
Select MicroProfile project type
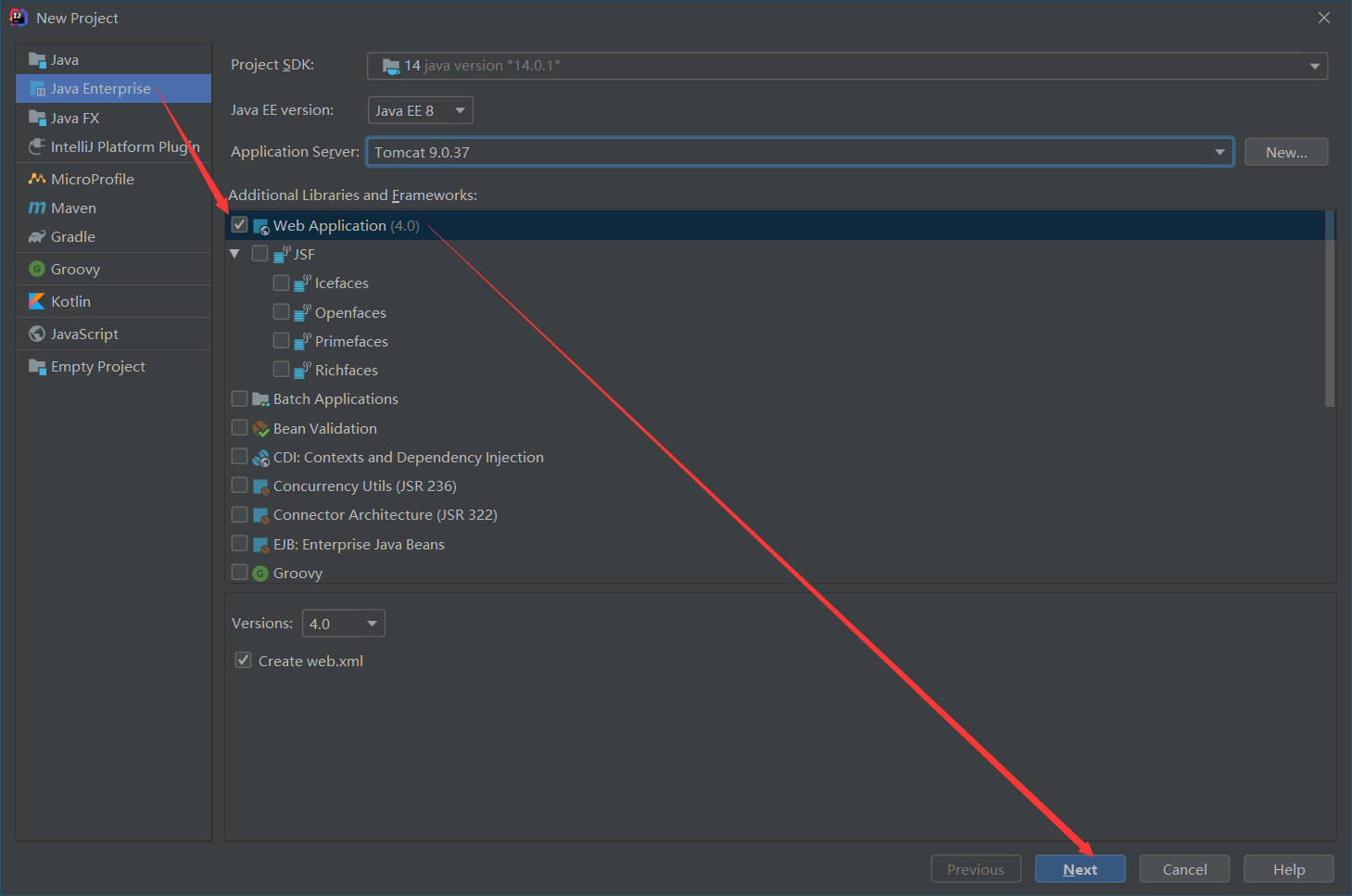point(114,179)
